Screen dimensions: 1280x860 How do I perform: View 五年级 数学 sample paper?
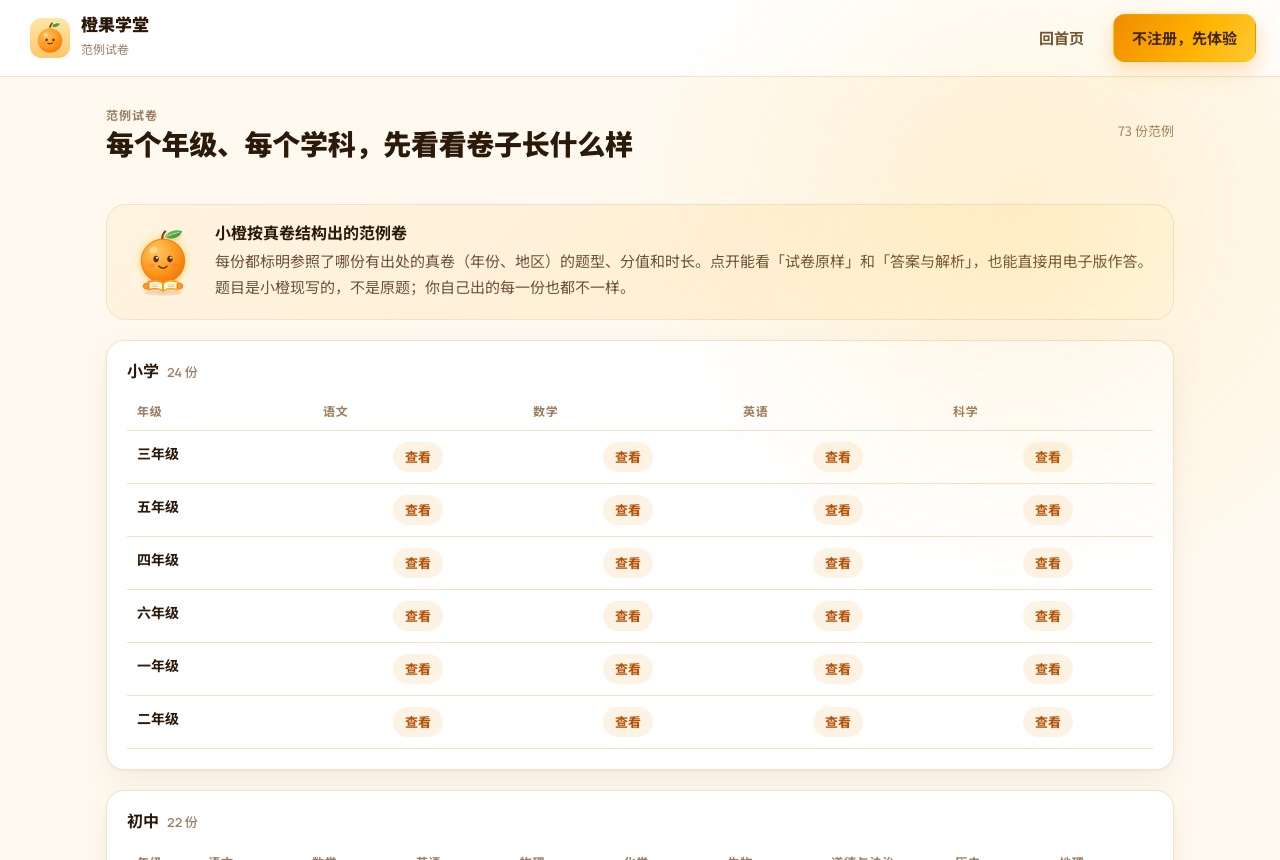(x=628, y=510)
